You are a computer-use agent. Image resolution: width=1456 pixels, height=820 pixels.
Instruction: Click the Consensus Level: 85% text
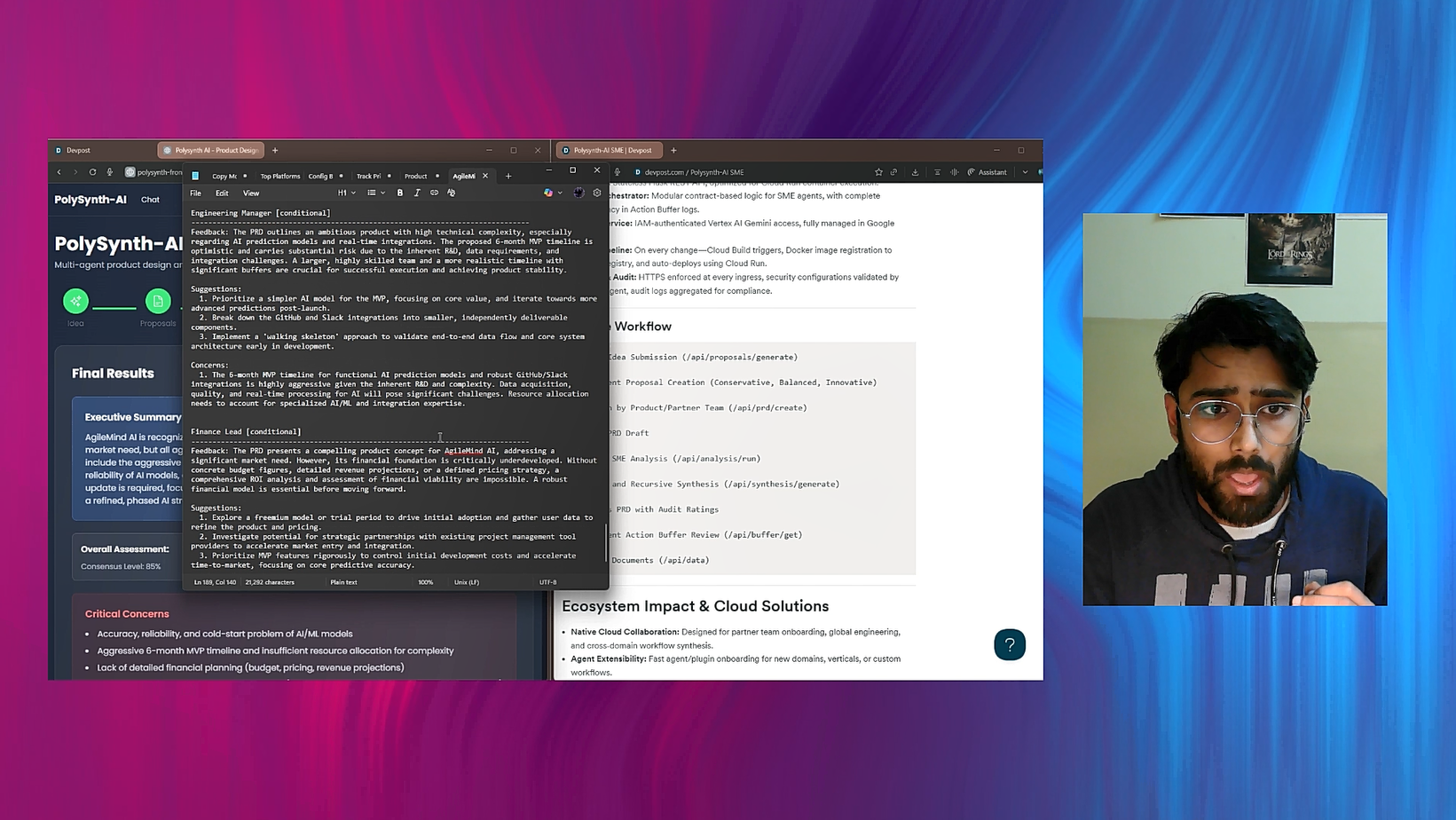click(x=122, y=566)
